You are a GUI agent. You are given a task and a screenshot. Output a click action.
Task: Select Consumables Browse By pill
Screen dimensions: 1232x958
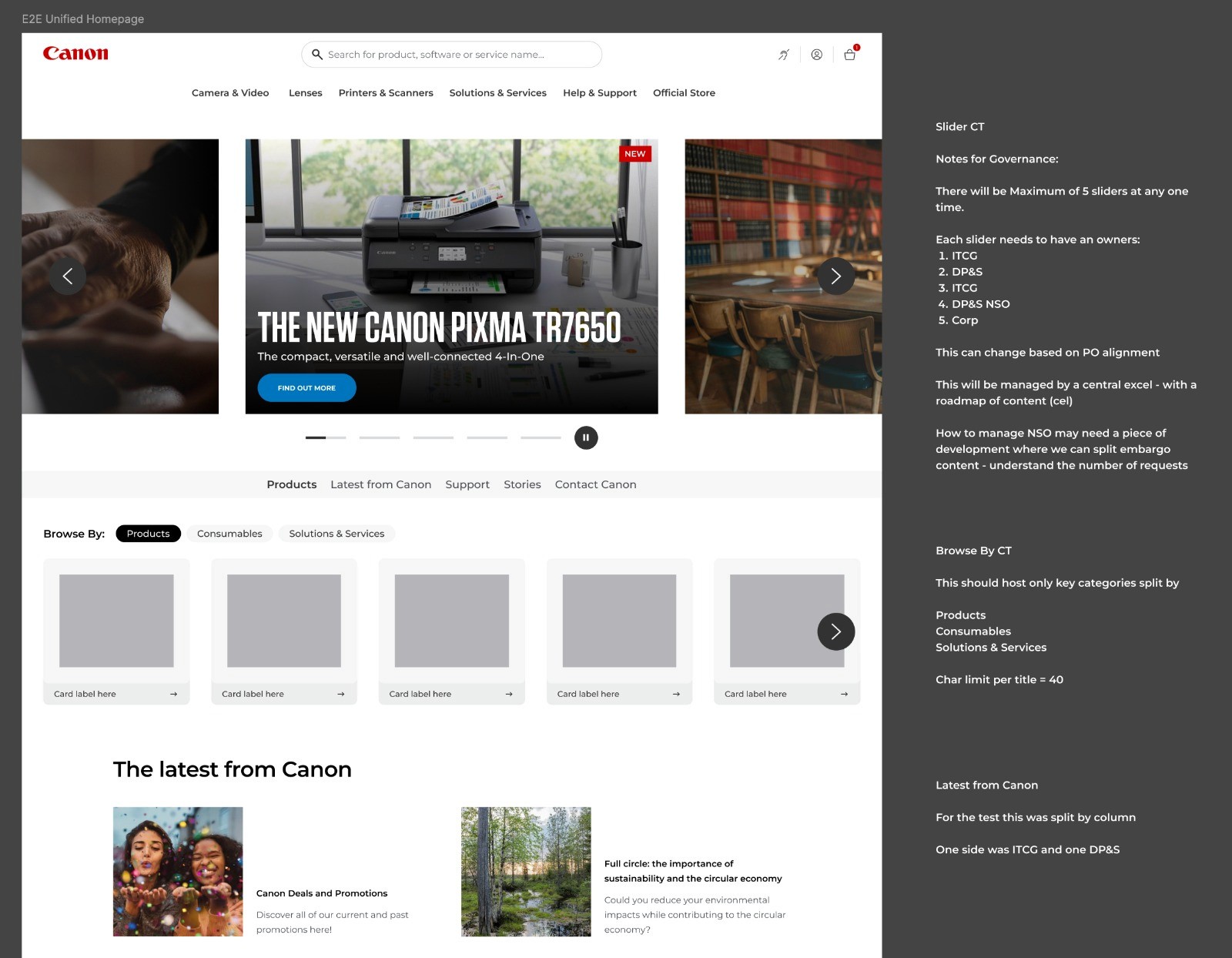coord(229,534)
